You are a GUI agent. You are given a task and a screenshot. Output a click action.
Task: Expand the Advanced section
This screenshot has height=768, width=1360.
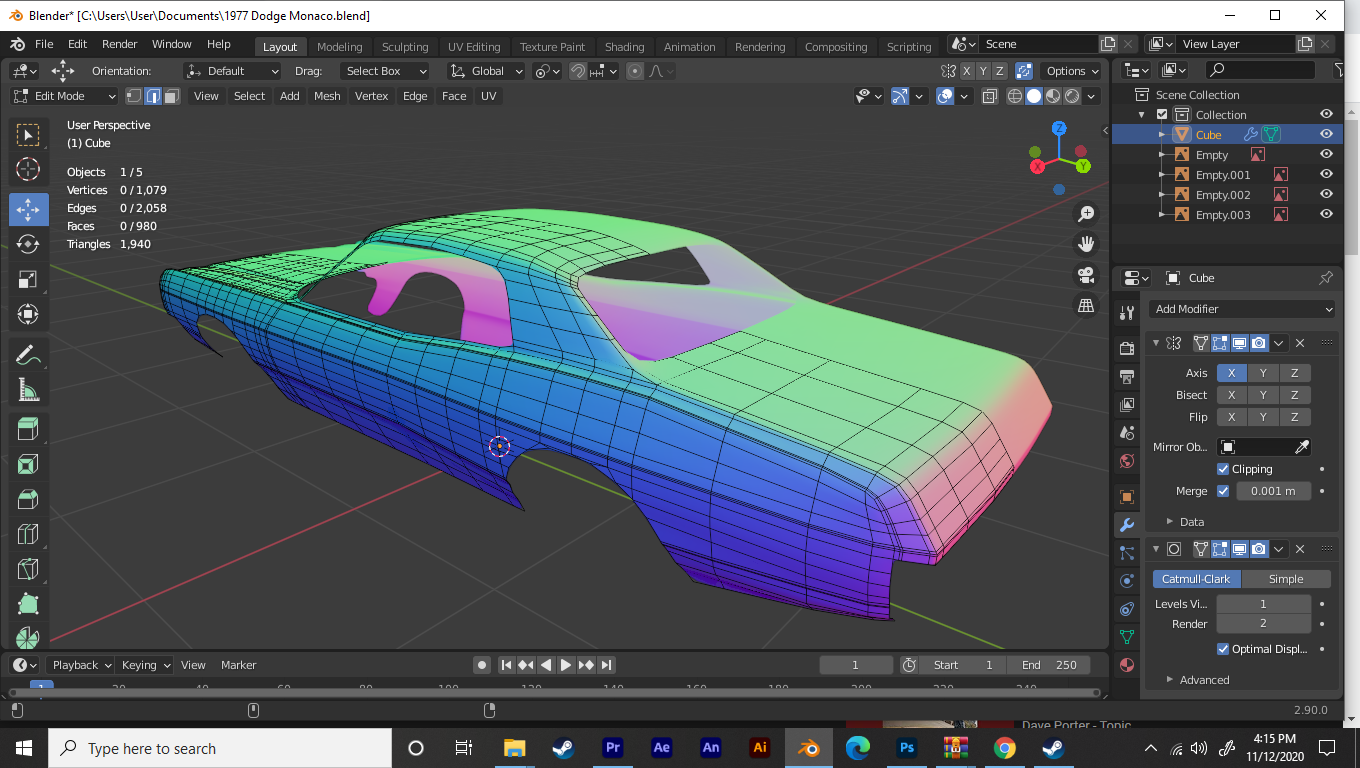coord(1204,680)
